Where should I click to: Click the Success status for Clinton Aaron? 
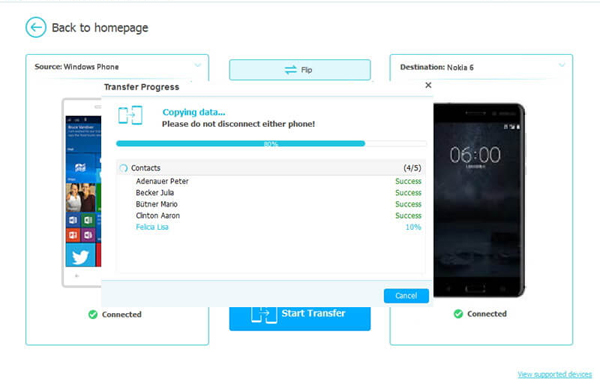408,216
